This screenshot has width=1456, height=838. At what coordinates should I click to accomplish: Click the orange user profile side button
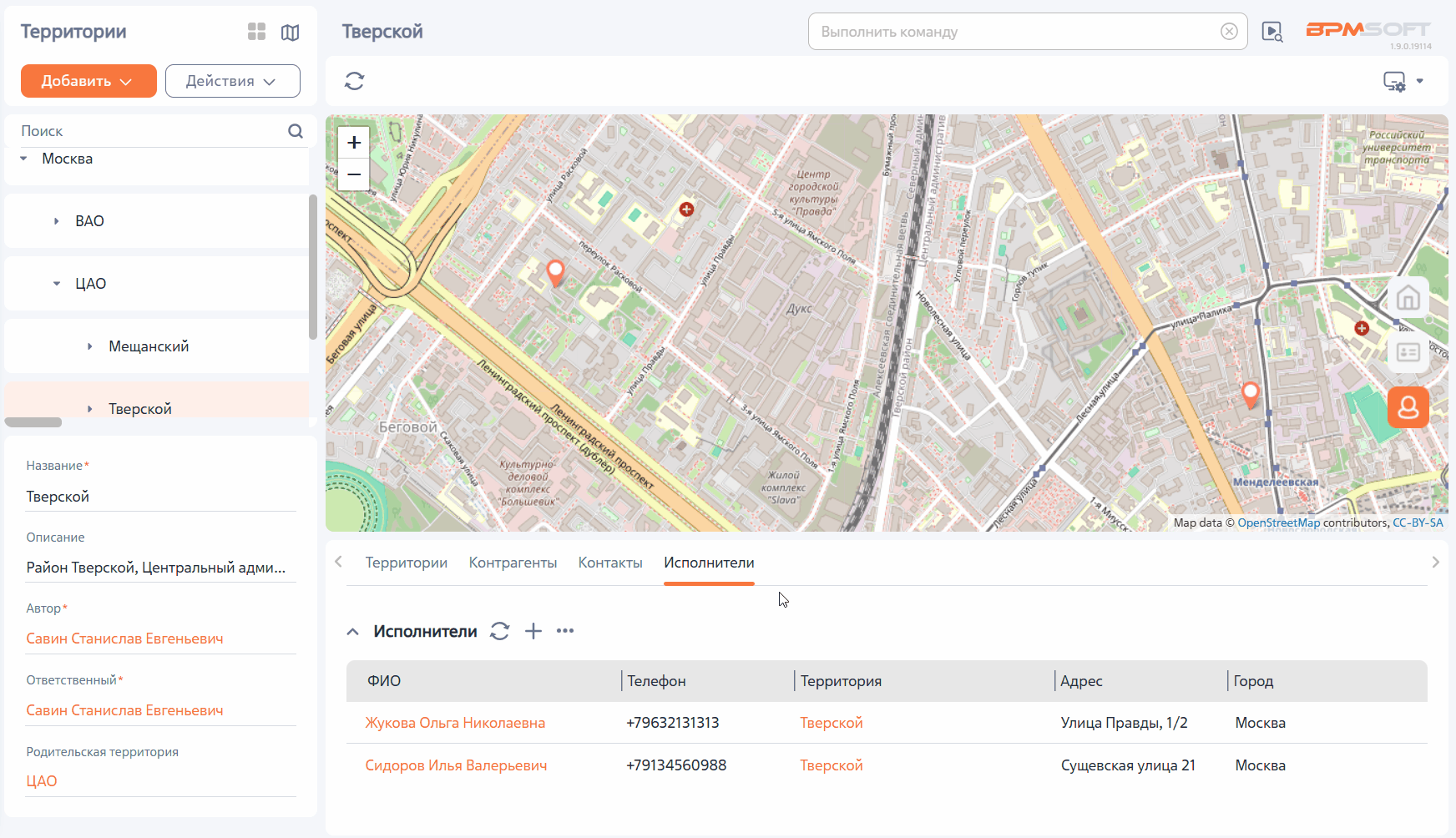(x=1408, y=407)
